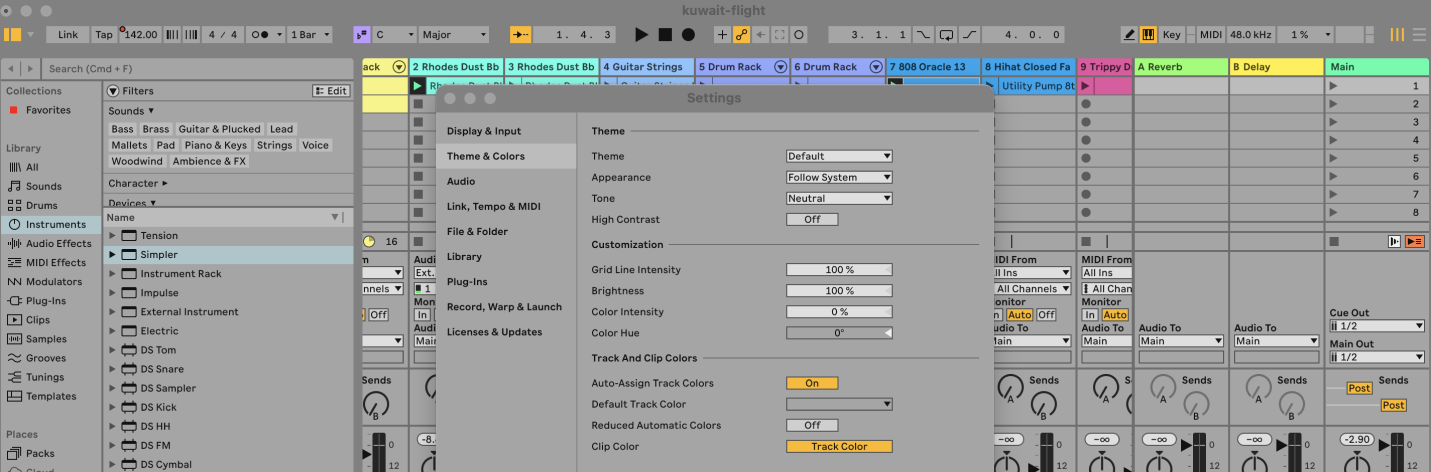Adjust the Color Hue slider

(839, 333)
